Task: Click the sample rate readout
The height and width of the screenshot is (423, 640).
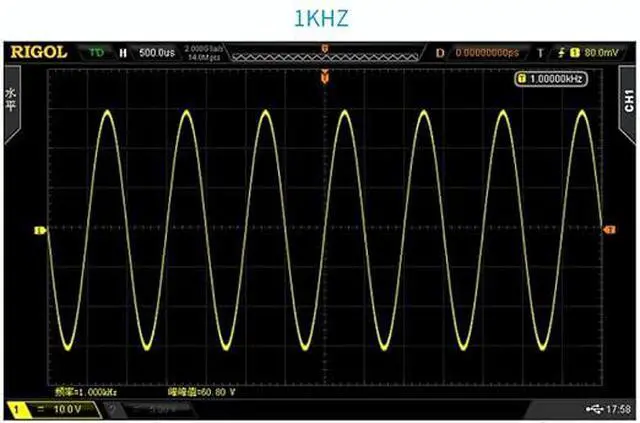Action: click(205, 51)
